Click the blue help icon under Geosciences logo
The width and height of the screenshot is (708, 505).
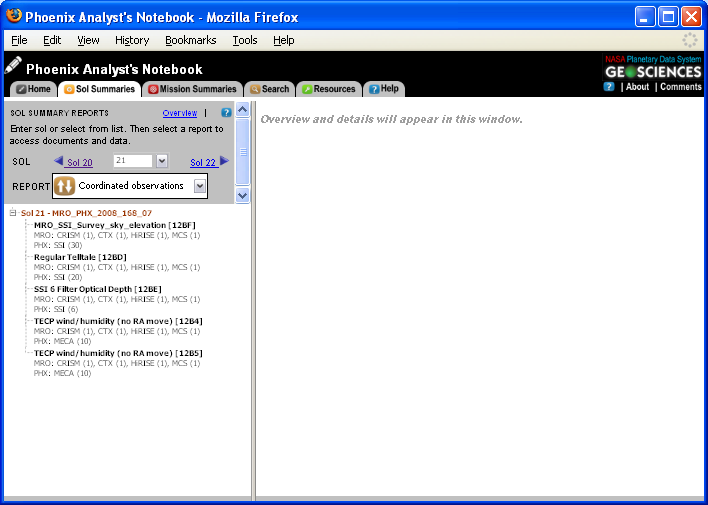click(609, 87)
